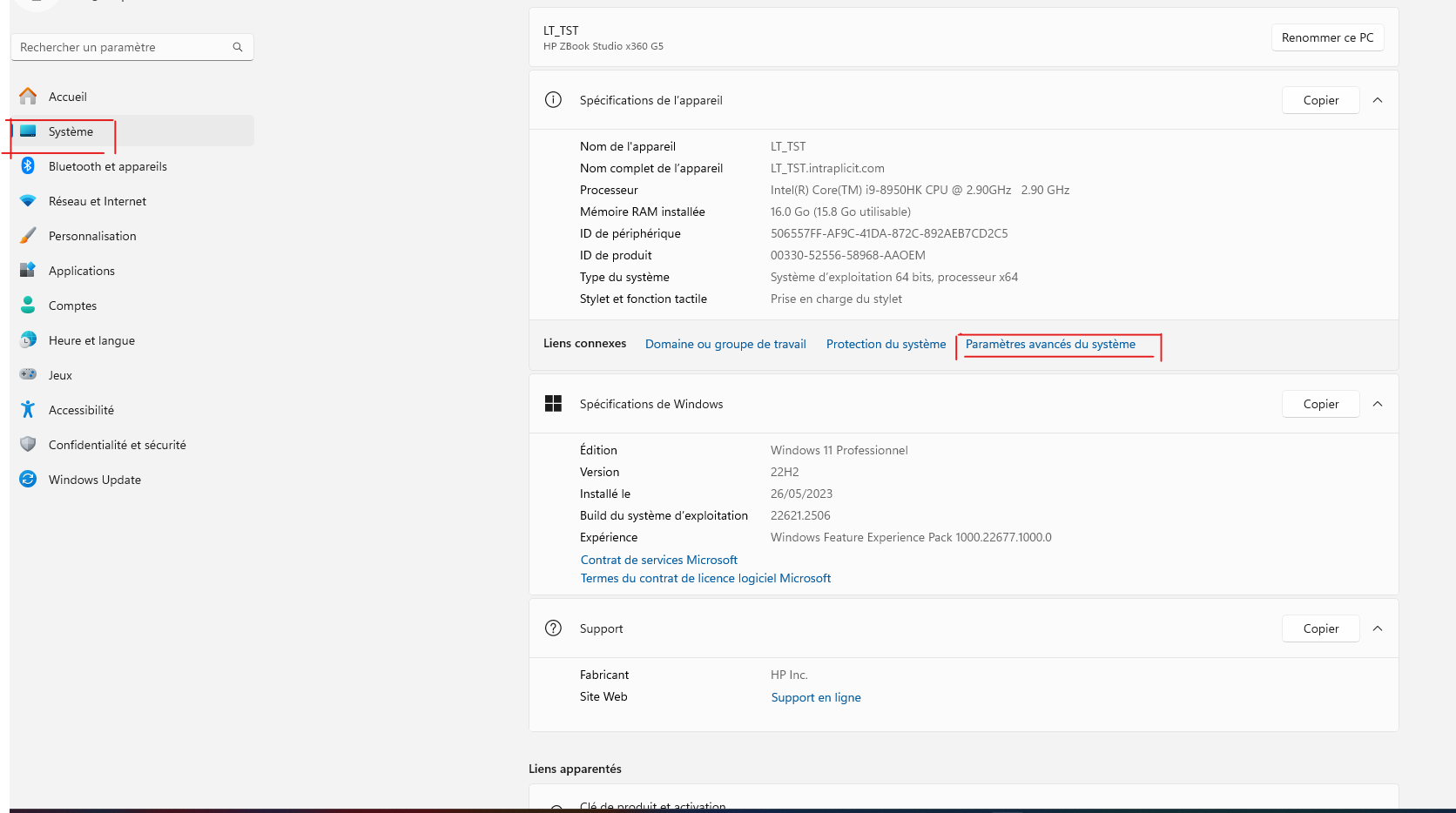
Task: Open the Support en ligne link
Action: 815,696
